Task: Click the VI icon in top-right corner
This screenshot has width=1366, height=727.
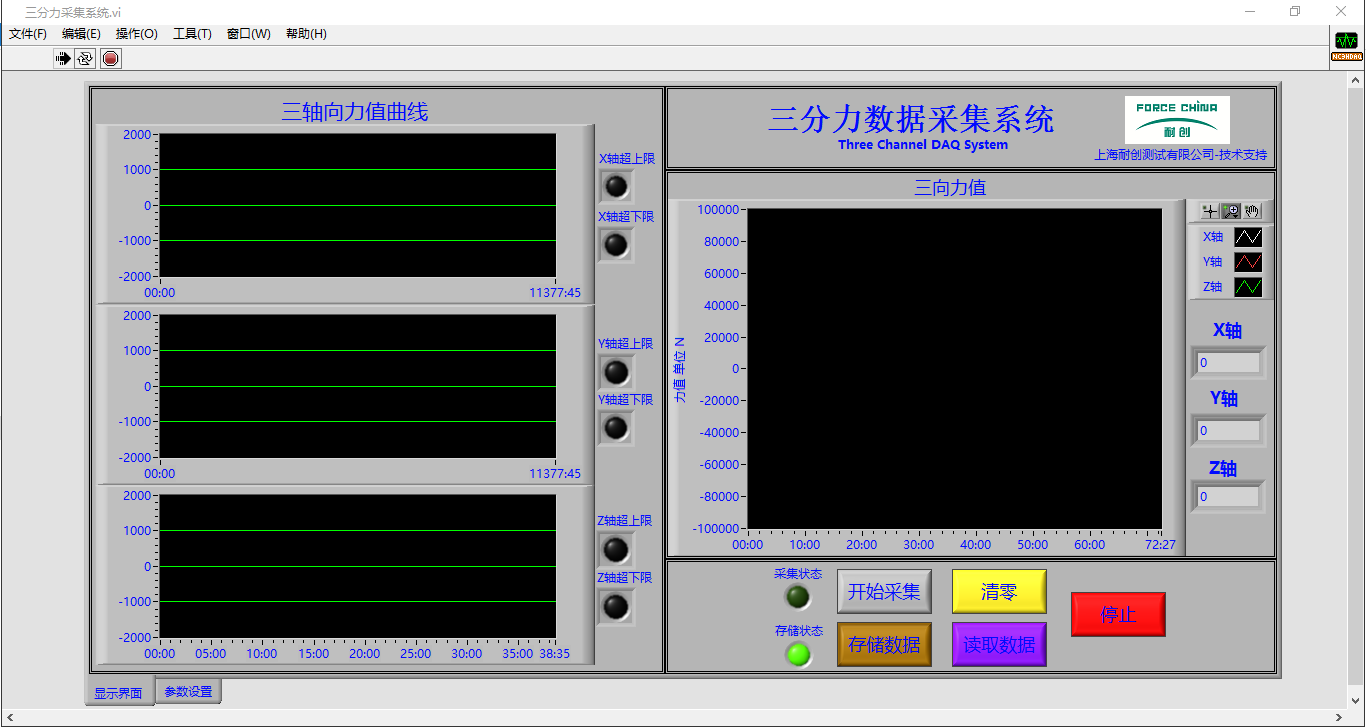Action: click(x=1346, y=46)
